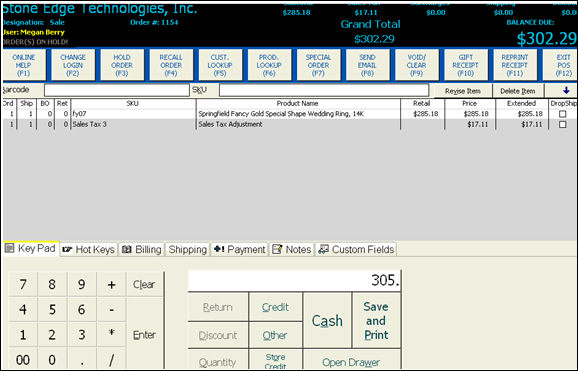Click Special Order (F7)
This screenshot has height=371, width=578.
[x=318, y=65]
